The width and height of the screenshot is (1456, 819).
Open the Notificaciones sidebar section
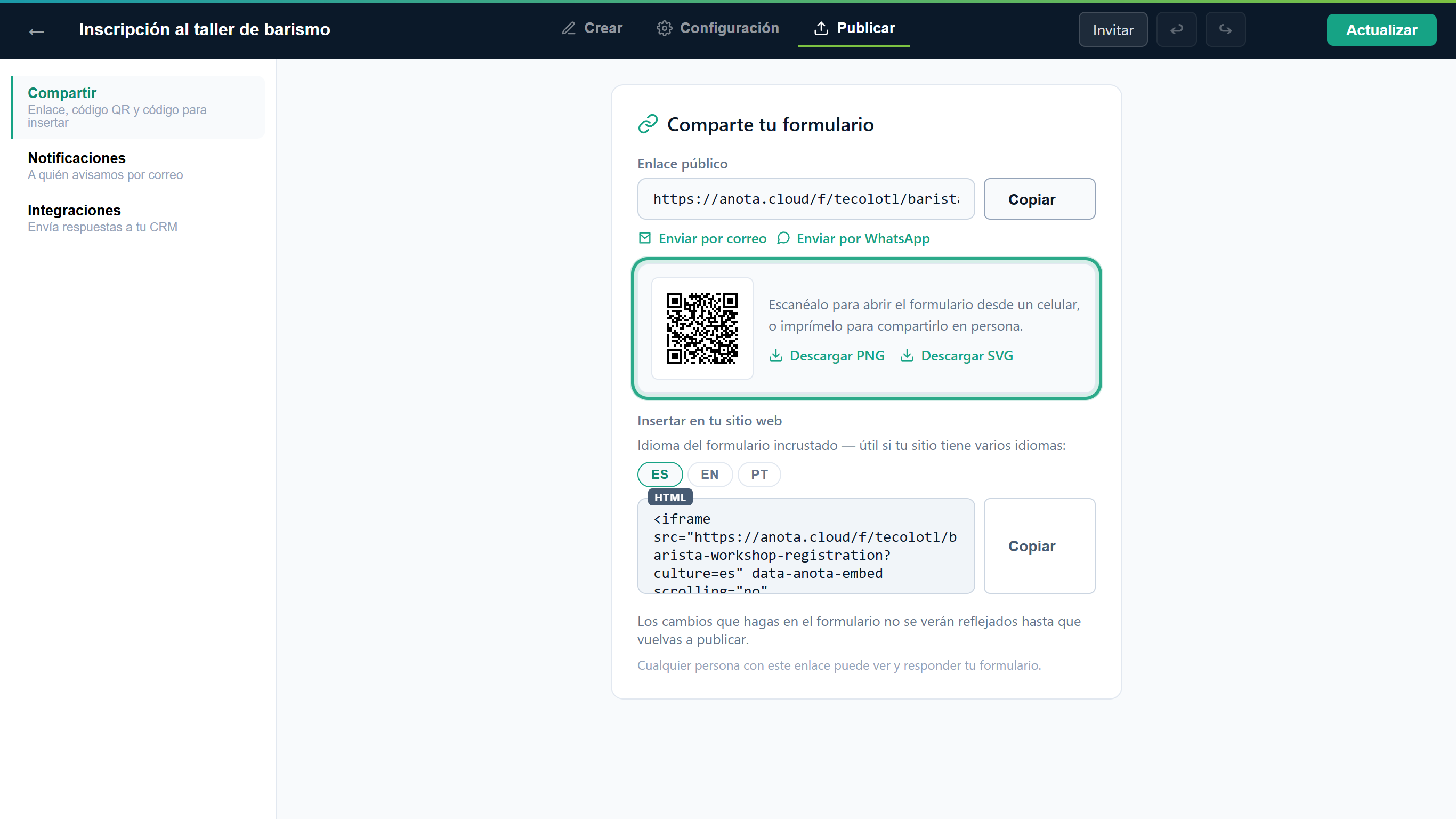tap(138, 166)
